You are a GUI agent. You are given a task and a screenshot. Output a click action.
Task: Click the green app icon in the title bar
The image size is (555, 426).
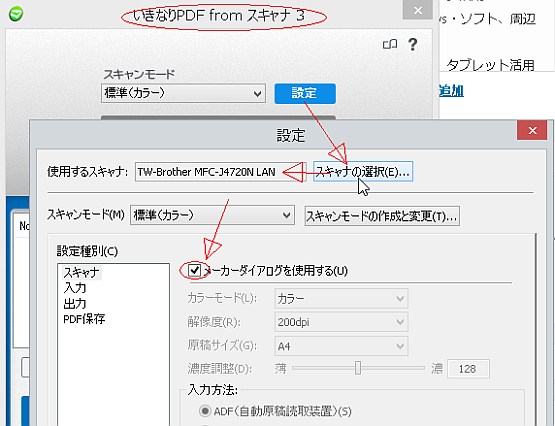[x=16, y=14]
